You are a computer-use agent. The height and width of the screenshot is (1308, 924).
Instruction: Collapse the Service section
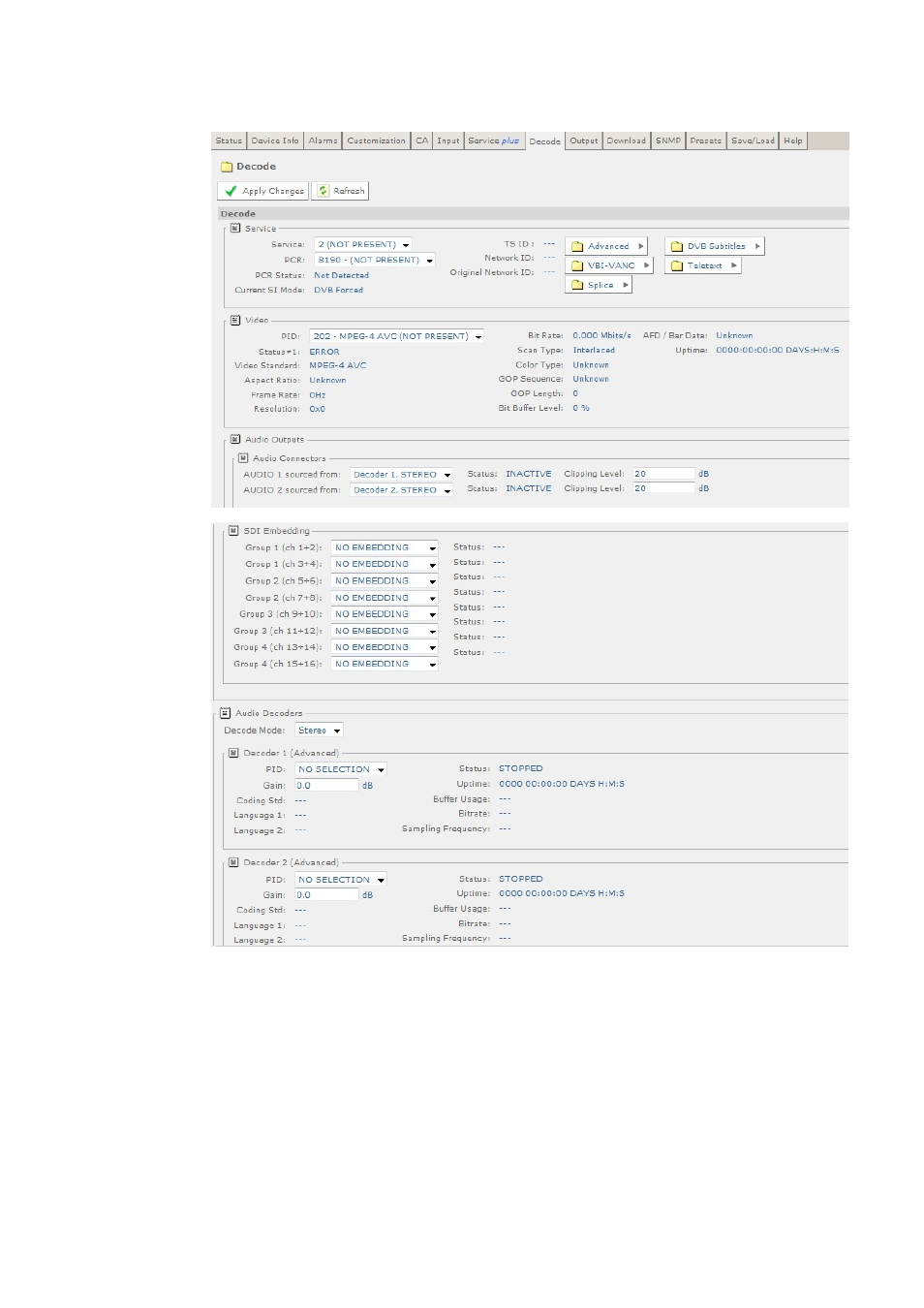coord(235,229)
